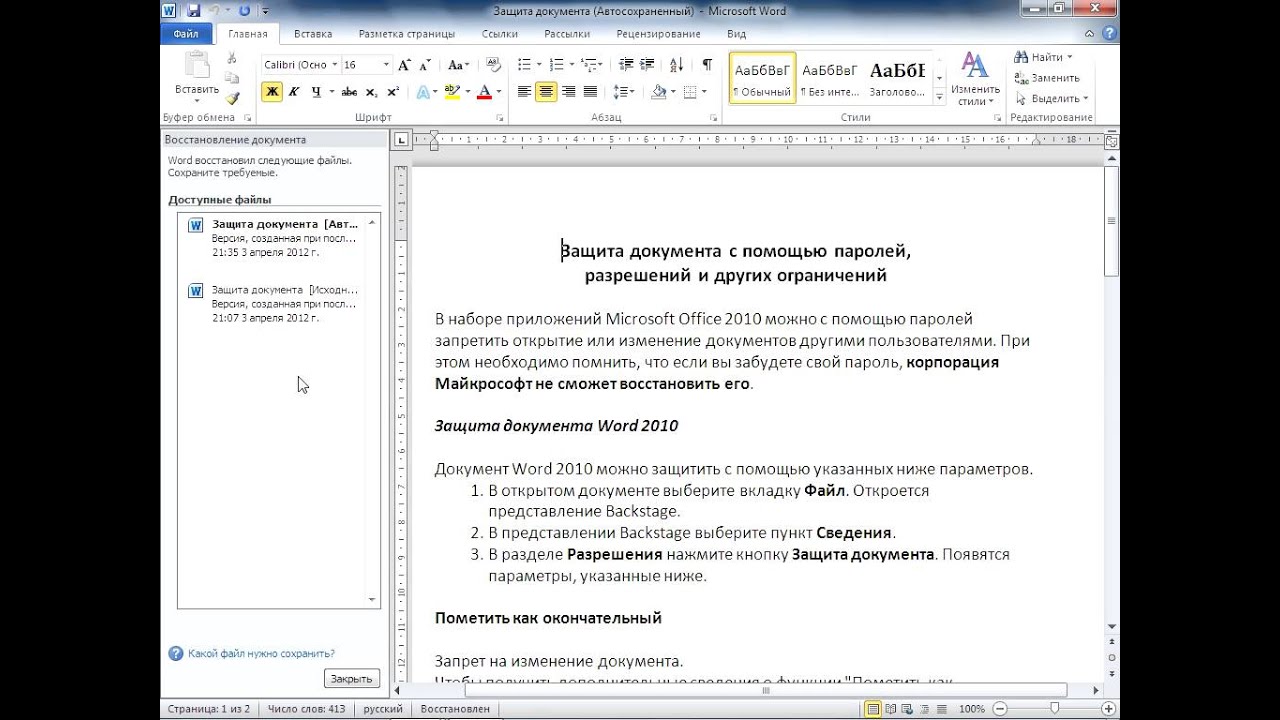The image size is (1280, 720).
Task: Click the text highlight color button
Action: click(451, 92)
